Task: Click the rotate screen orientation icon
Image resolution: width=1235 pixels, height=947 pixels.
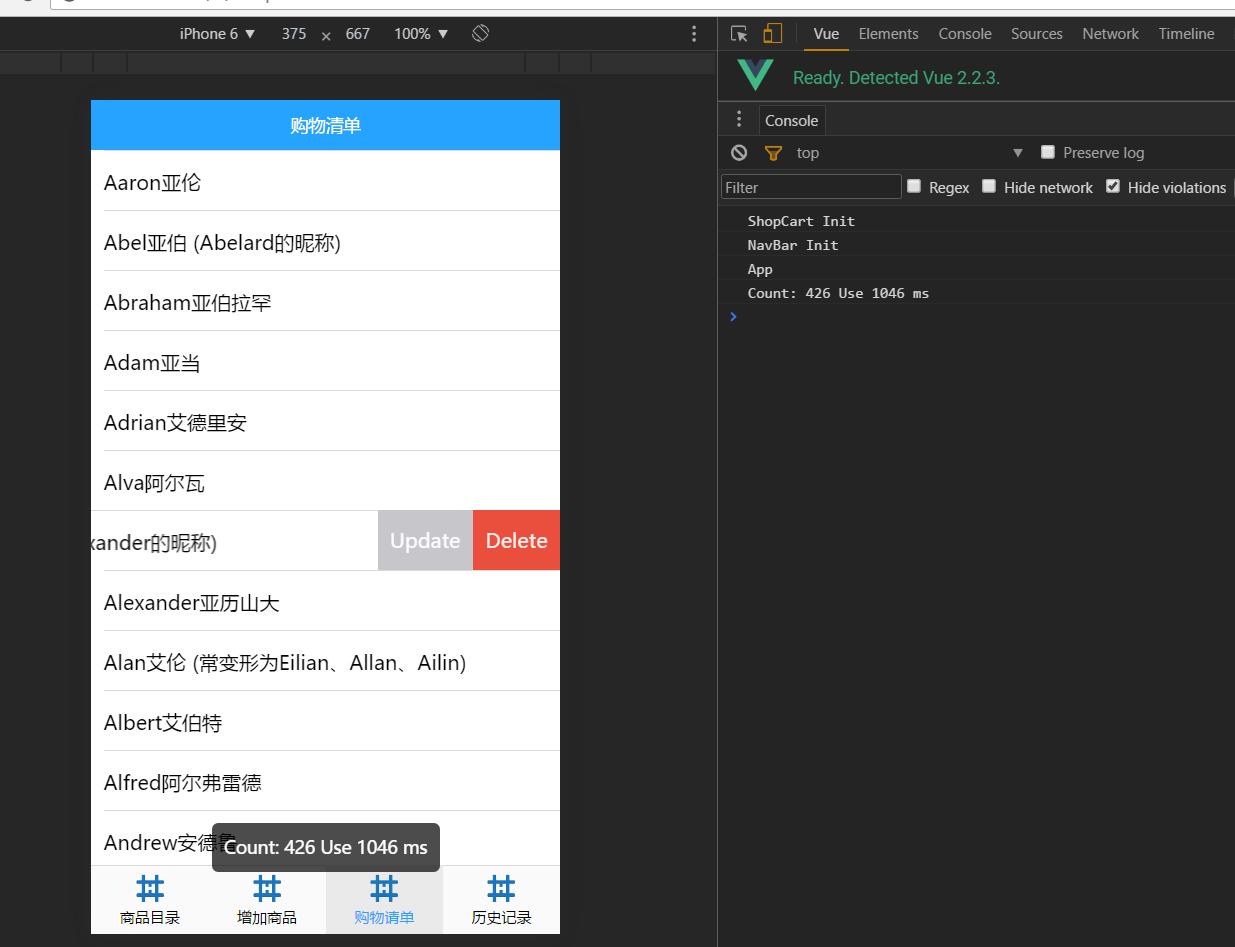Action: coord(480,34)
